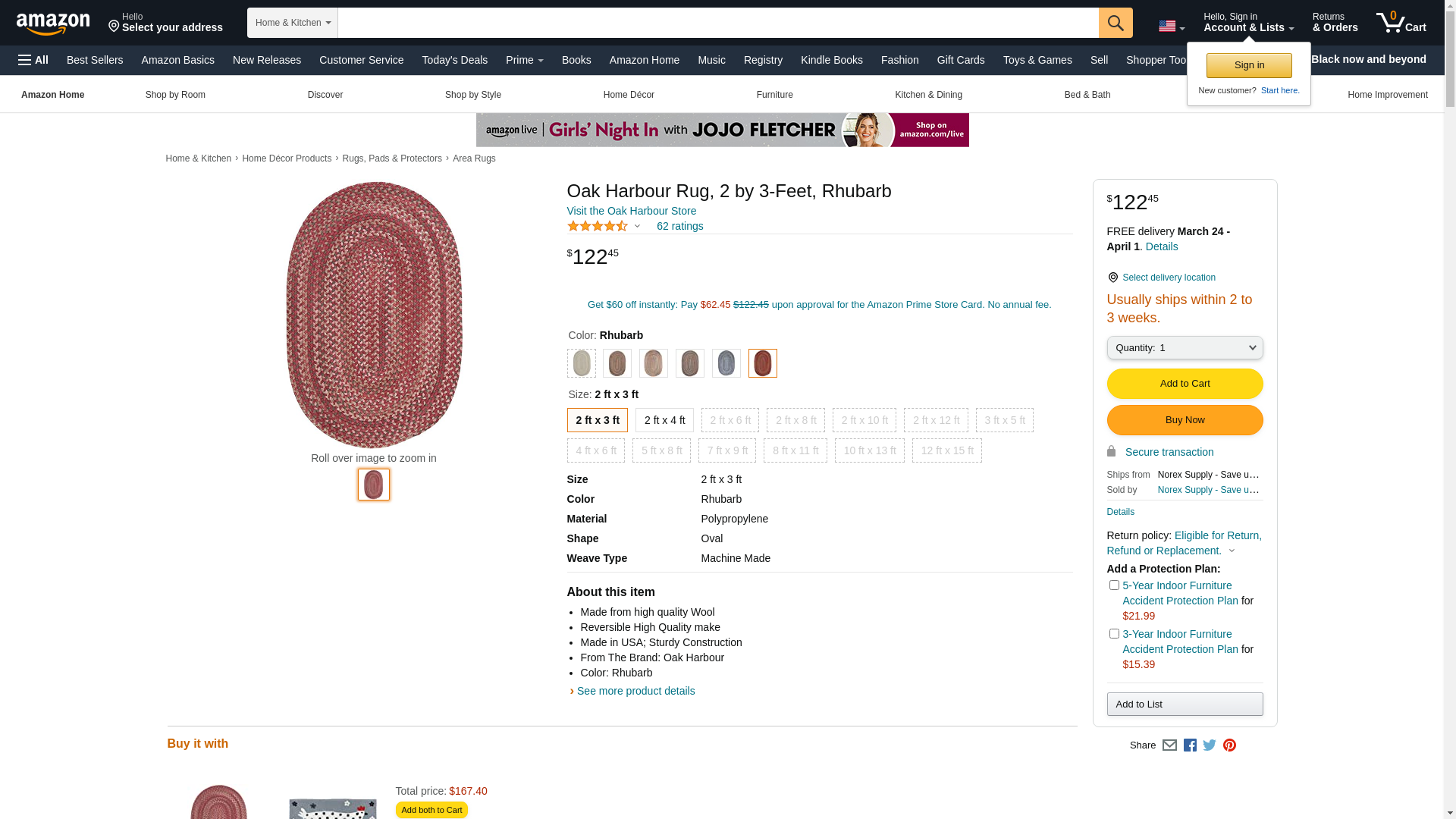The image size is (1456, 819).
Task: Share on Pinterest icon
Action: (x=1229, y=745)
